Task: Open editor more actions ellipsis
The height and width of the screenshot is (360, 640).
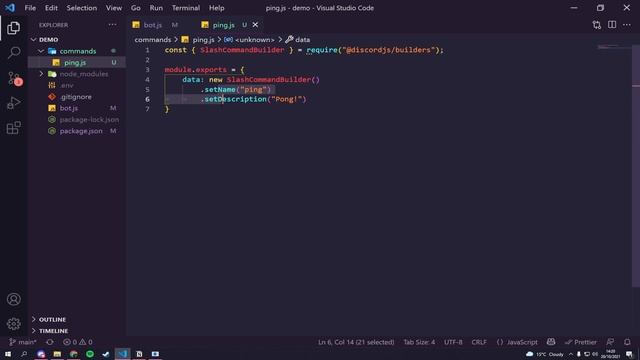Action: [627, 25]
